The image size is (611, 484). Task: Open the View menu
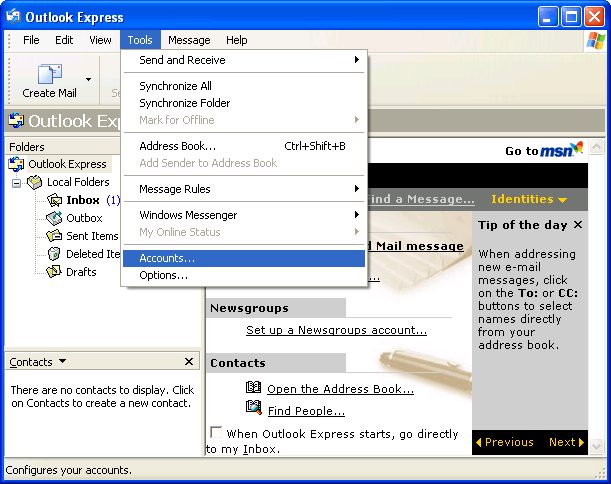(x=100, y=40)
